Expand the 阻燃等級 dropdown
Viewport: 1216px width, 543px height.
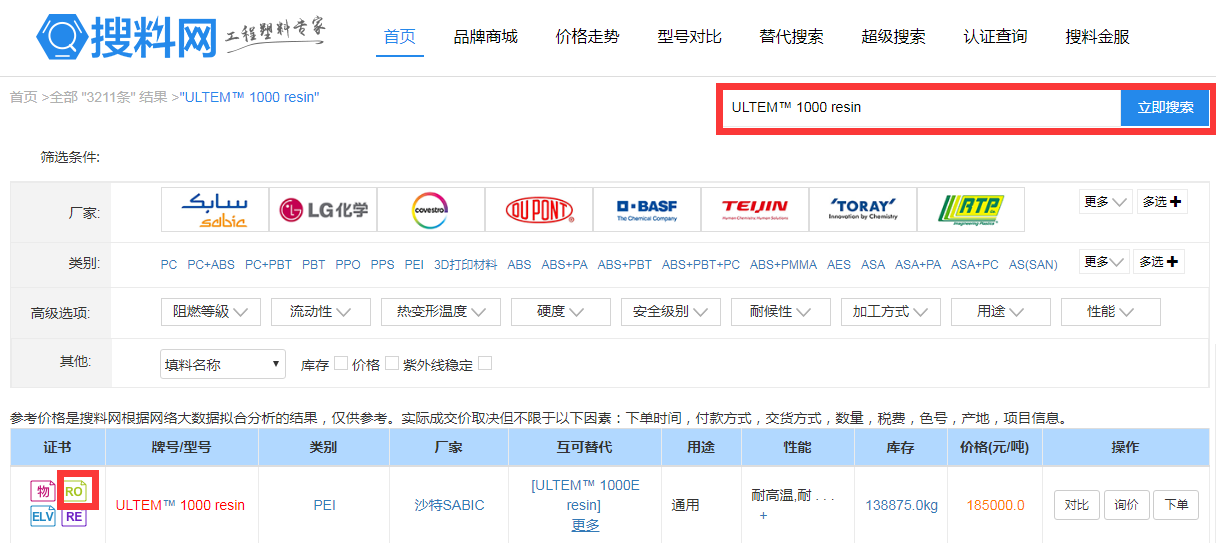[210, 312]
